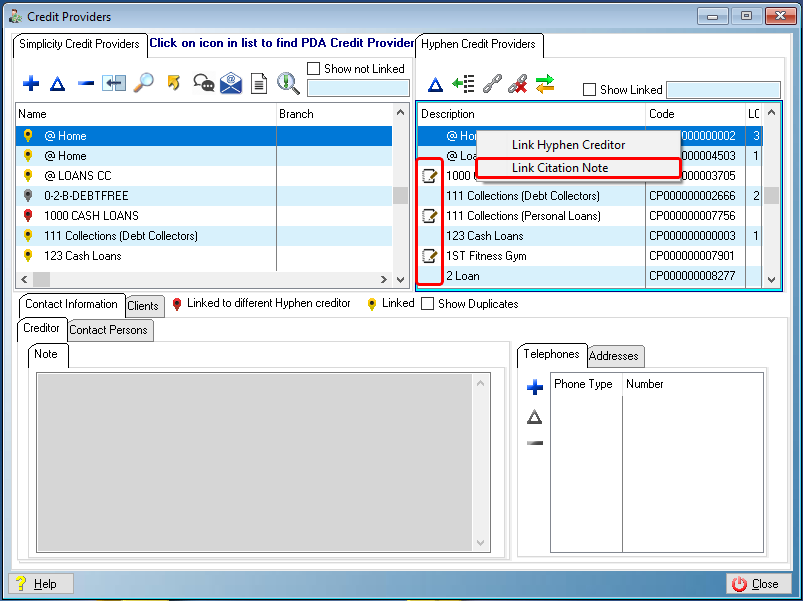The height and width of the screenshot is (601, 803).
Task: Choose Link Citation Note from the context menu
Action: [560, 168]
